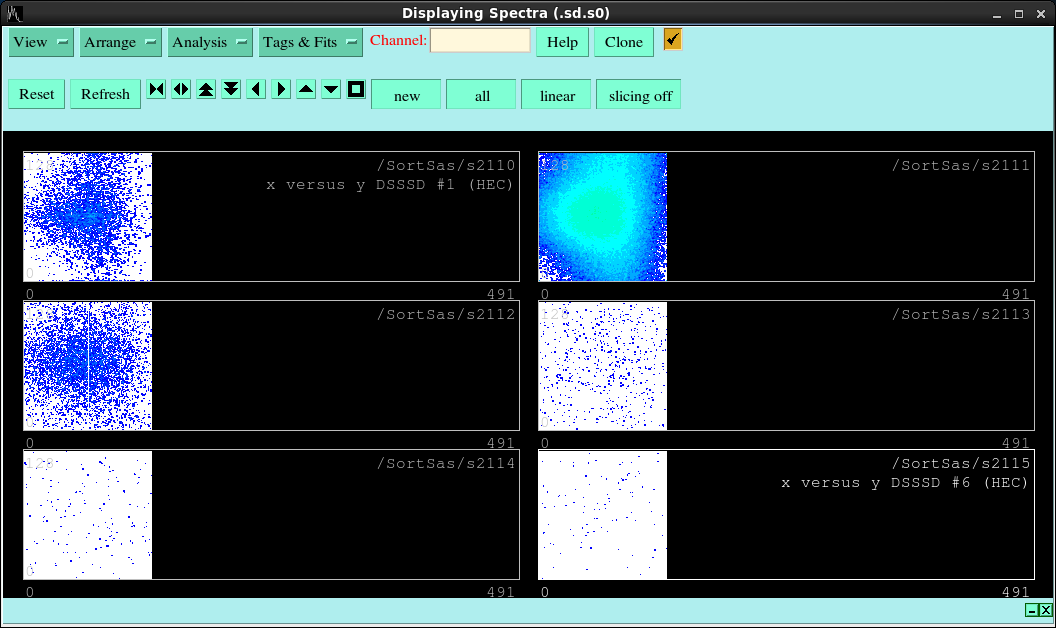Screen dimensions: 1056x628
Task: Click the /SortSas/s2113 label
Action: coord(961,314)
